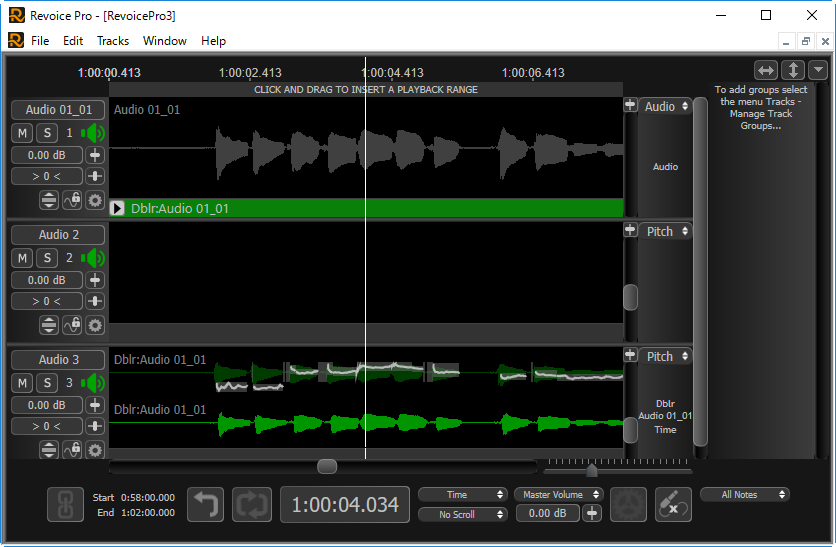Open the Audio display dropdown on track 1

tap(665, 107)
